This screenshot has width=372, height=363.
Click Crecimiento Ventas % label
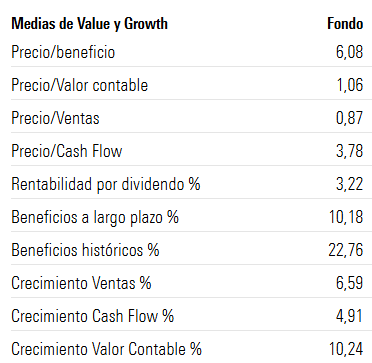click(x=81, y=283)
